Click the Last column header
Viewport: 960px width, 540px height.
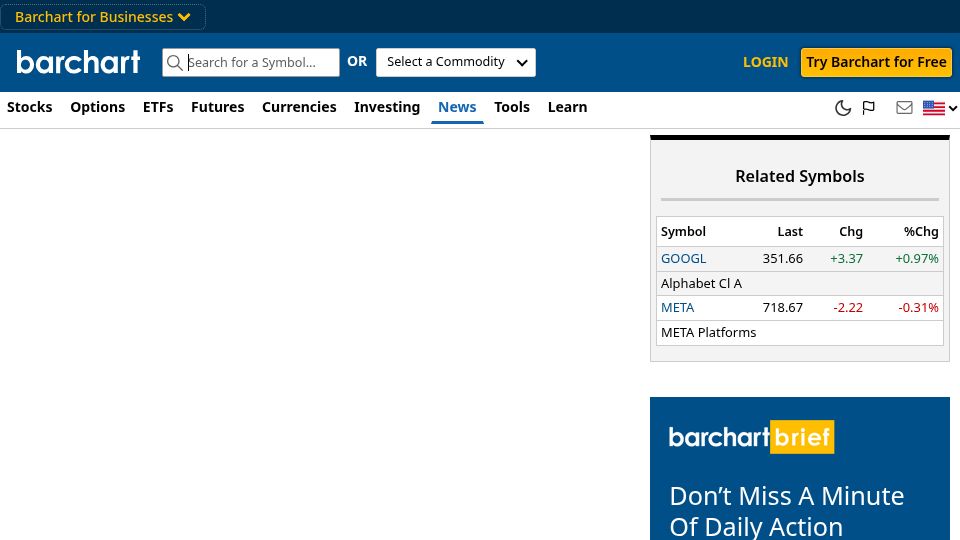[790, 231]
